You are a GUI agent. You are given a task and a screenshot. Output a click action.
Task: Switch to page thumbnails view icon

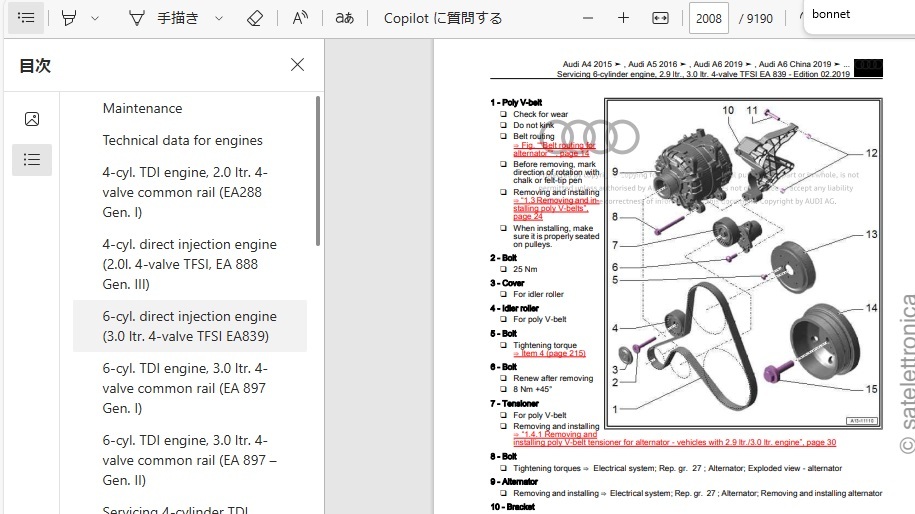point(32,119)
